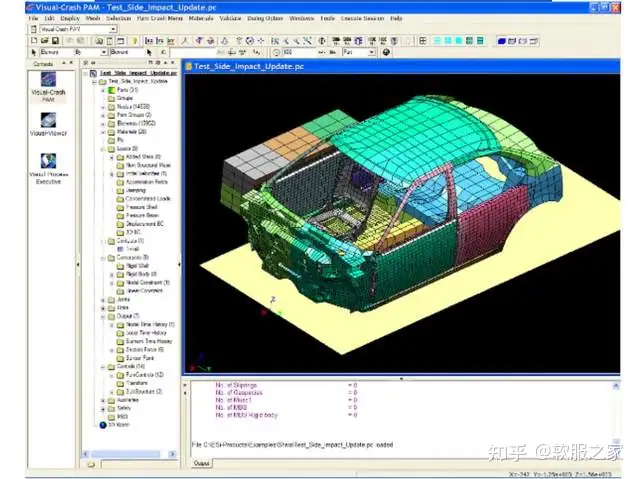Click the Test_Side_Impact_Update.pc viewport title bar
This screenshot has width=640, height=479.
tap(402, 67)
